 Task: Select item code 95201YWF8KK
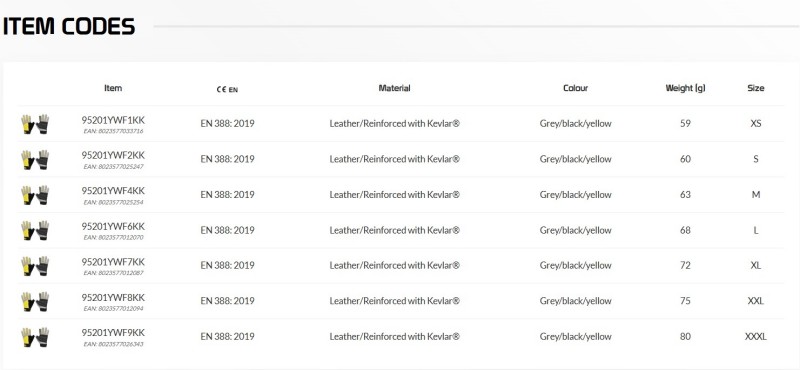[x=113, y=297]
